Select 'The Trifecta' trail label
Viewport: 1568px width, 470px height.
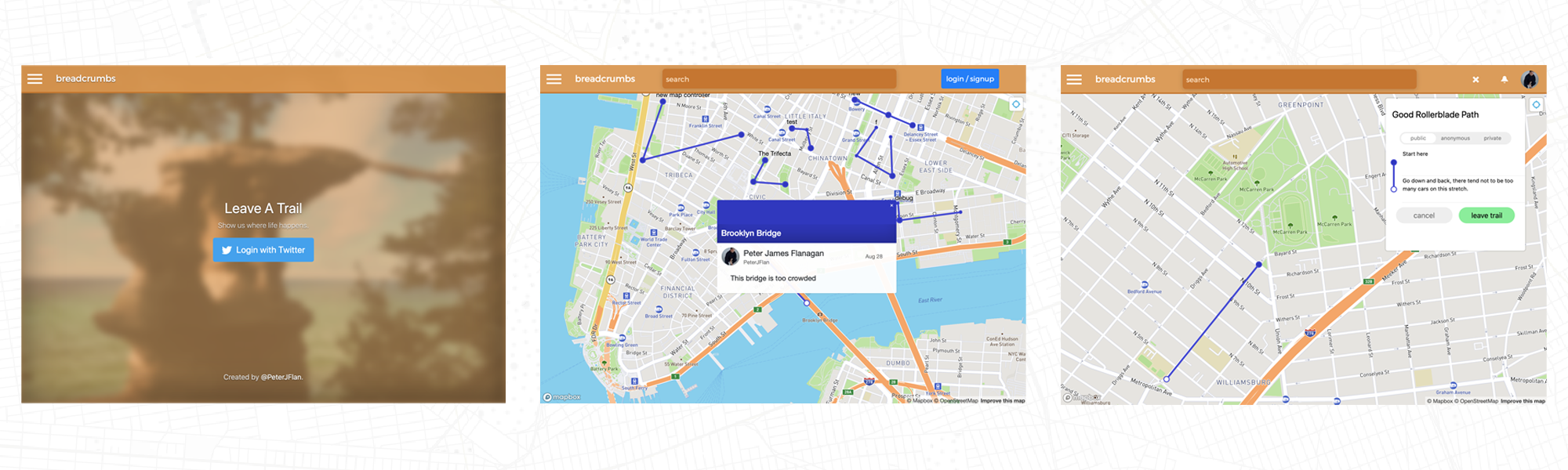(775, 154)
